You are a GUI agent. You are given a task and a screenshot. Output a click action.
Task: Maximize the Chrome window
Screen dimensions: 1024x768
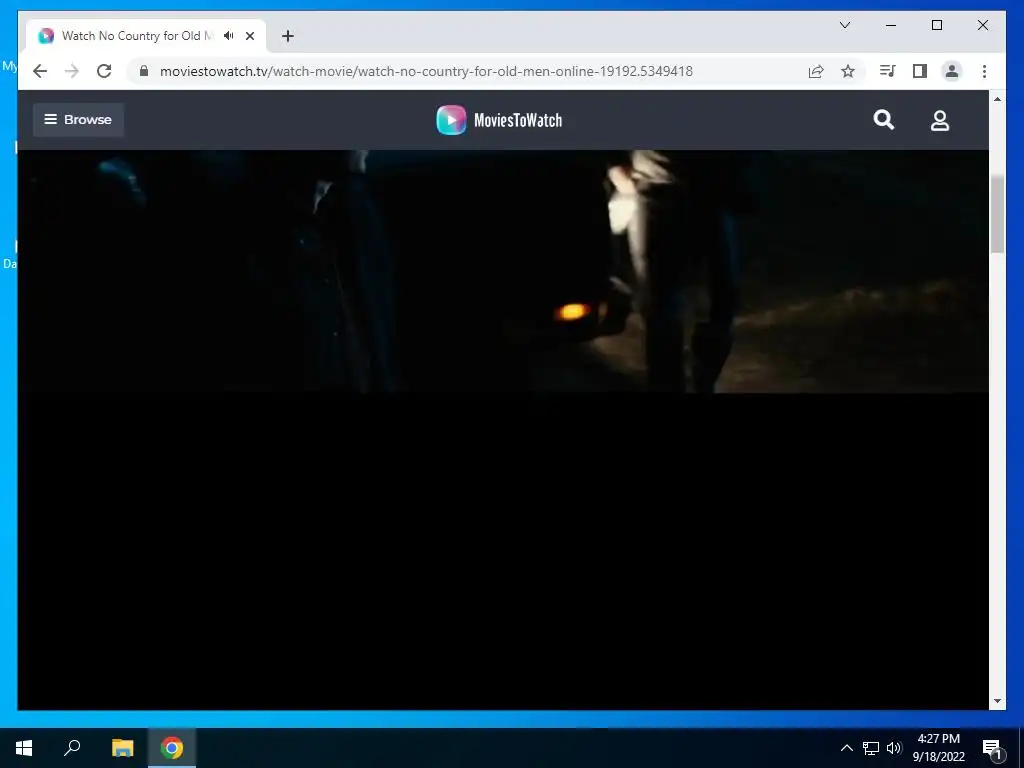pos(936,25)
